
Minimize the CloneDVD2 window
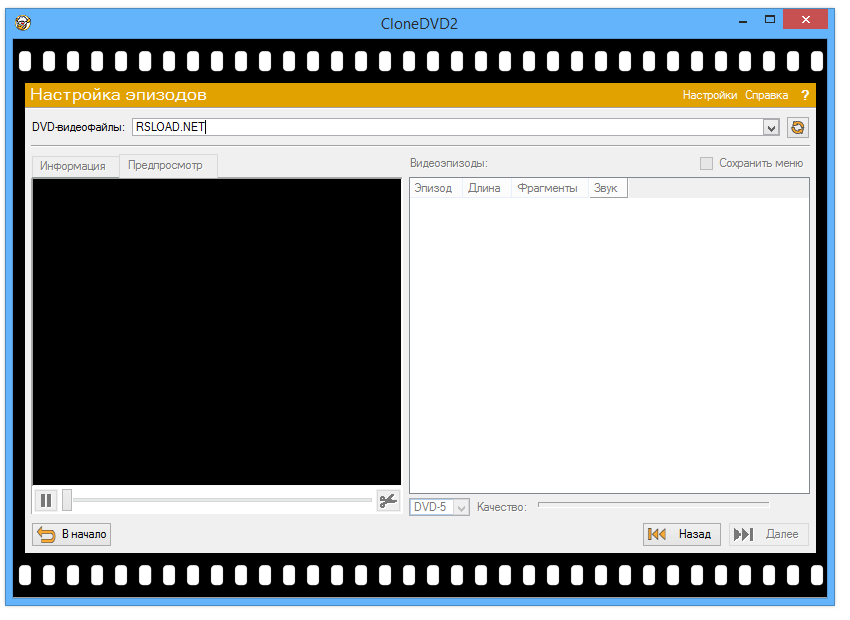(743, 21)
